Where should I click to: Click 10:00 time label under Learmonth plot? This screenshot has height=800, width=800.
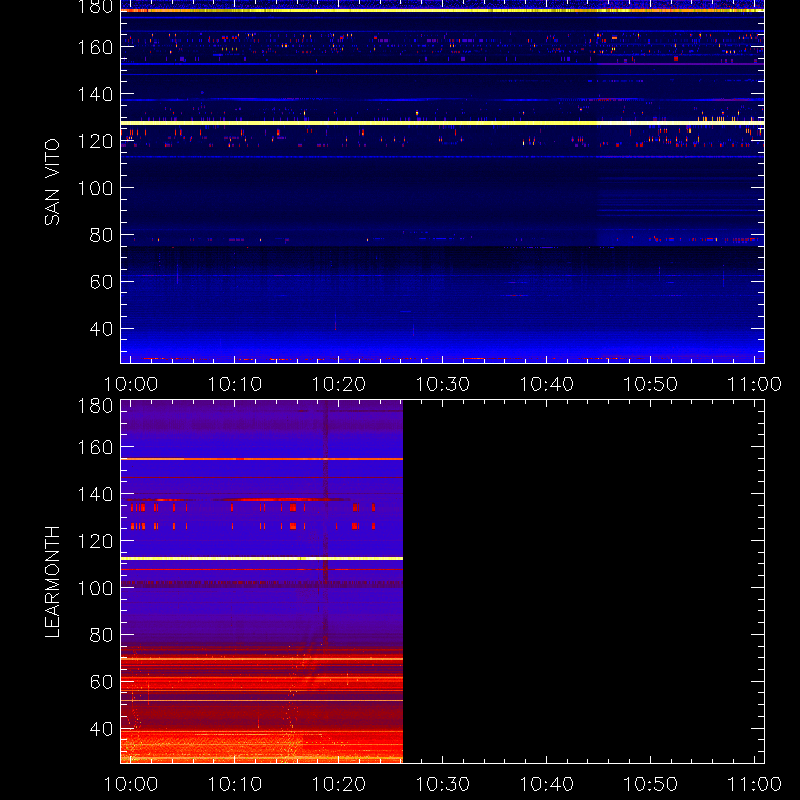point(131,784)
